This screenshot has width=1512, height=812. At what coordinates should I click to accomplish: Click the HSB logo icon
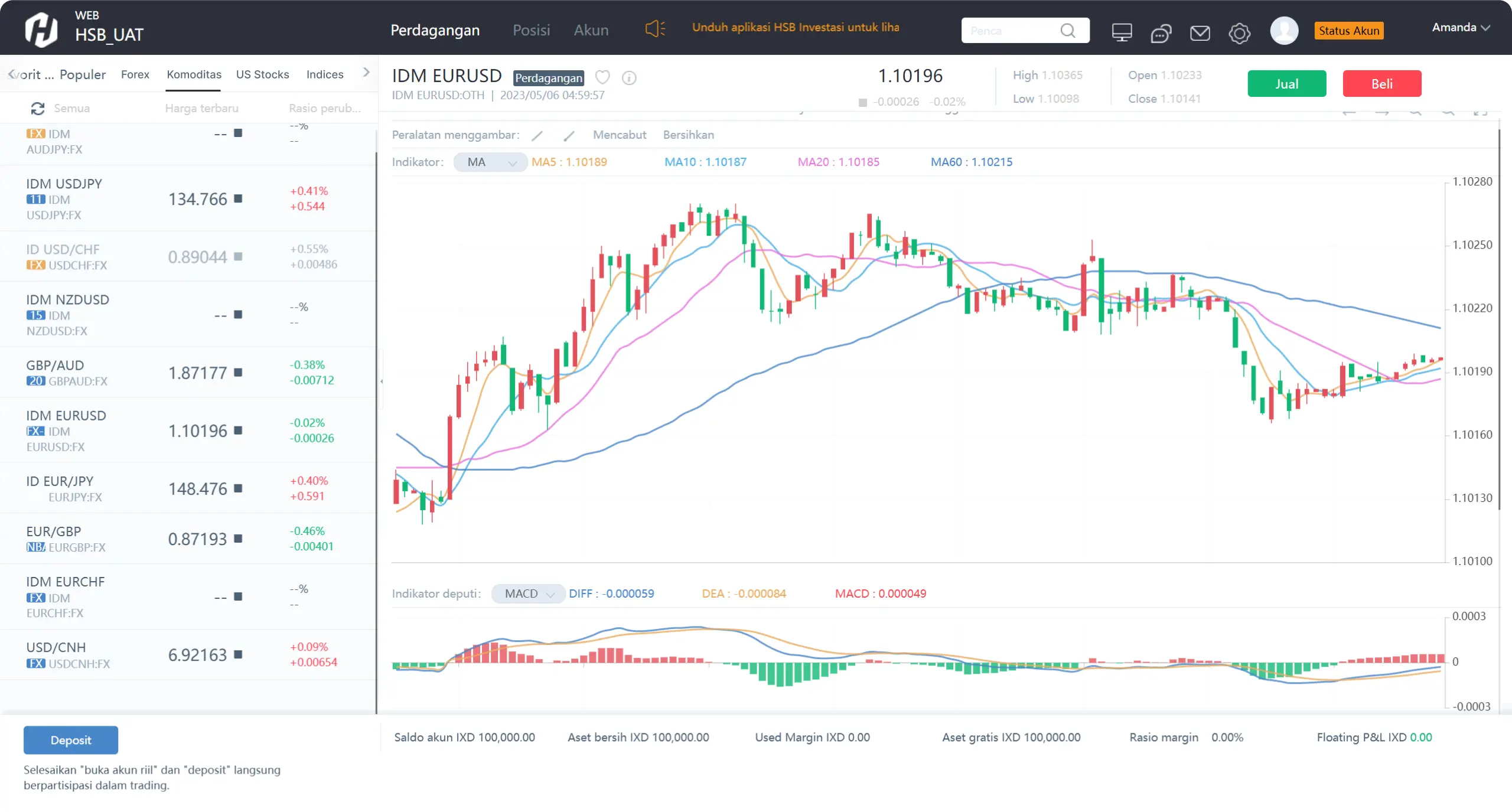point(41,29)
